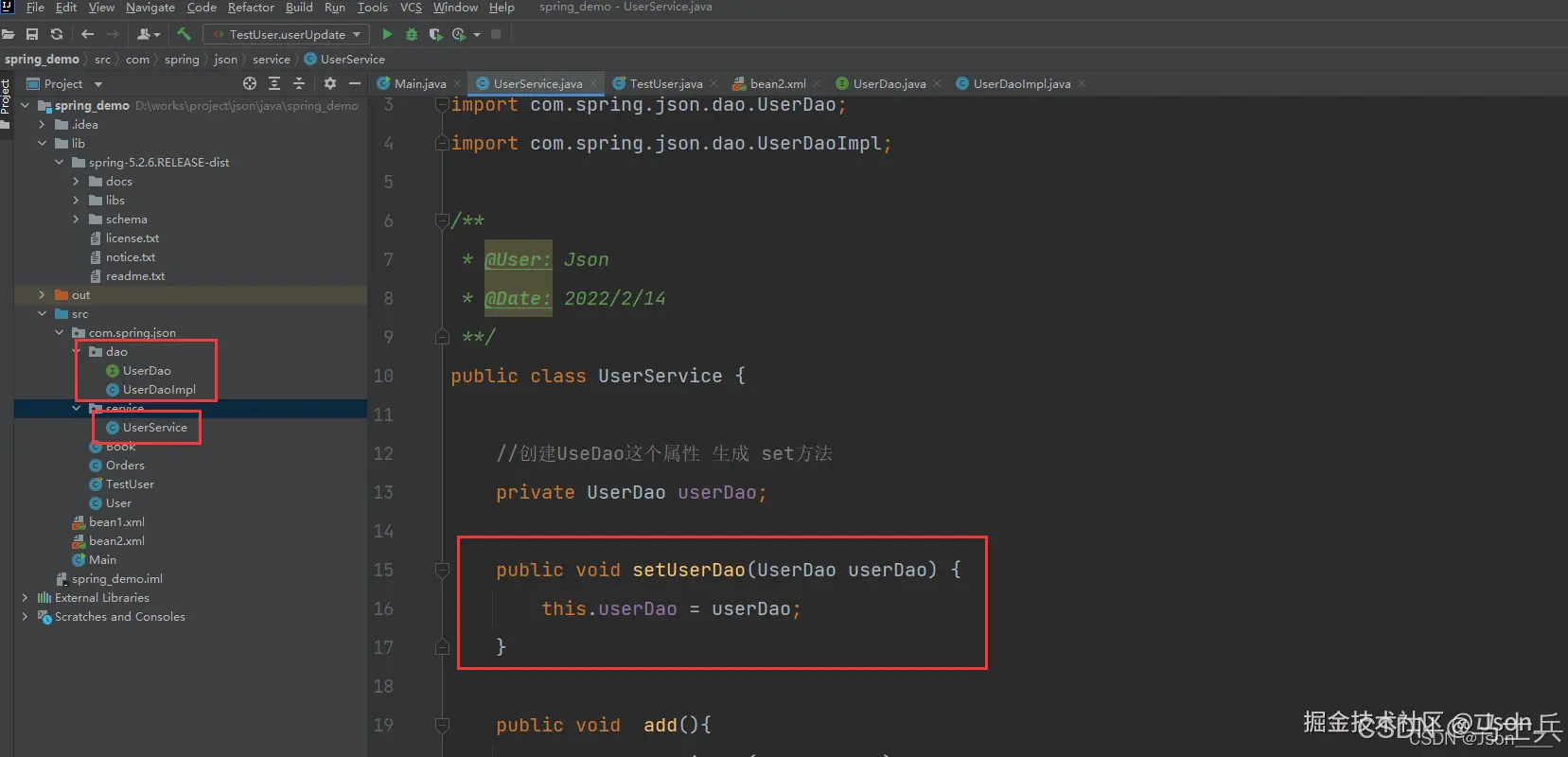Open the VCS menu
Viewport: 1568px width, 757px height.
[411, 8]
